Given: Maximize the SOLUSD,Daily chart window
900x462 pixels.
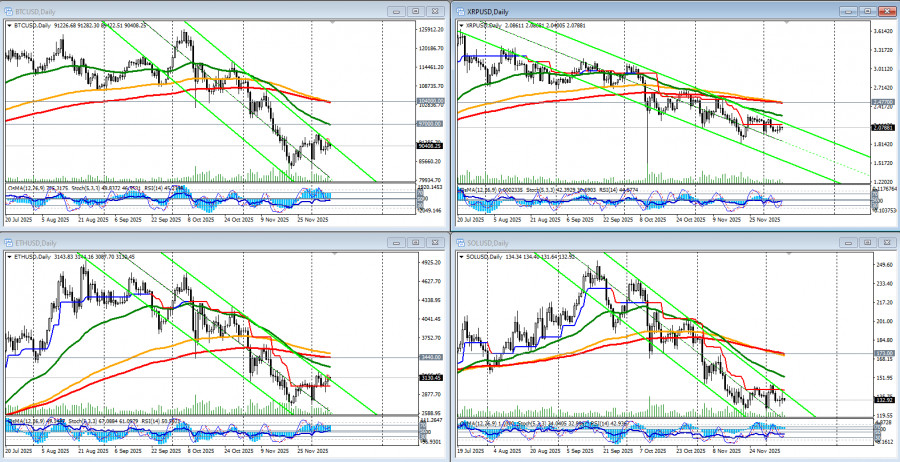Looking at the screenshot, I should tap(868, 243).
